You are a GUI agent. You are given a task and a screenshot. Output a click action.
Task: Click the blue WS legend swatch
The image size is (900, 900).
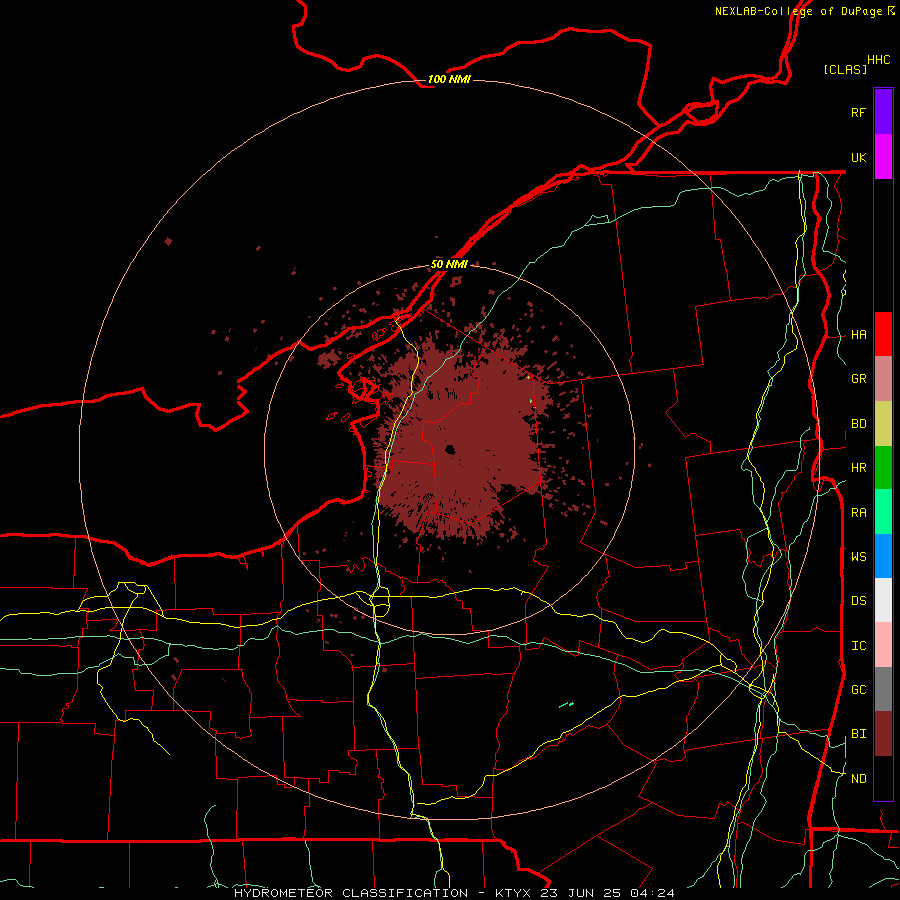[x=883, y=556]
